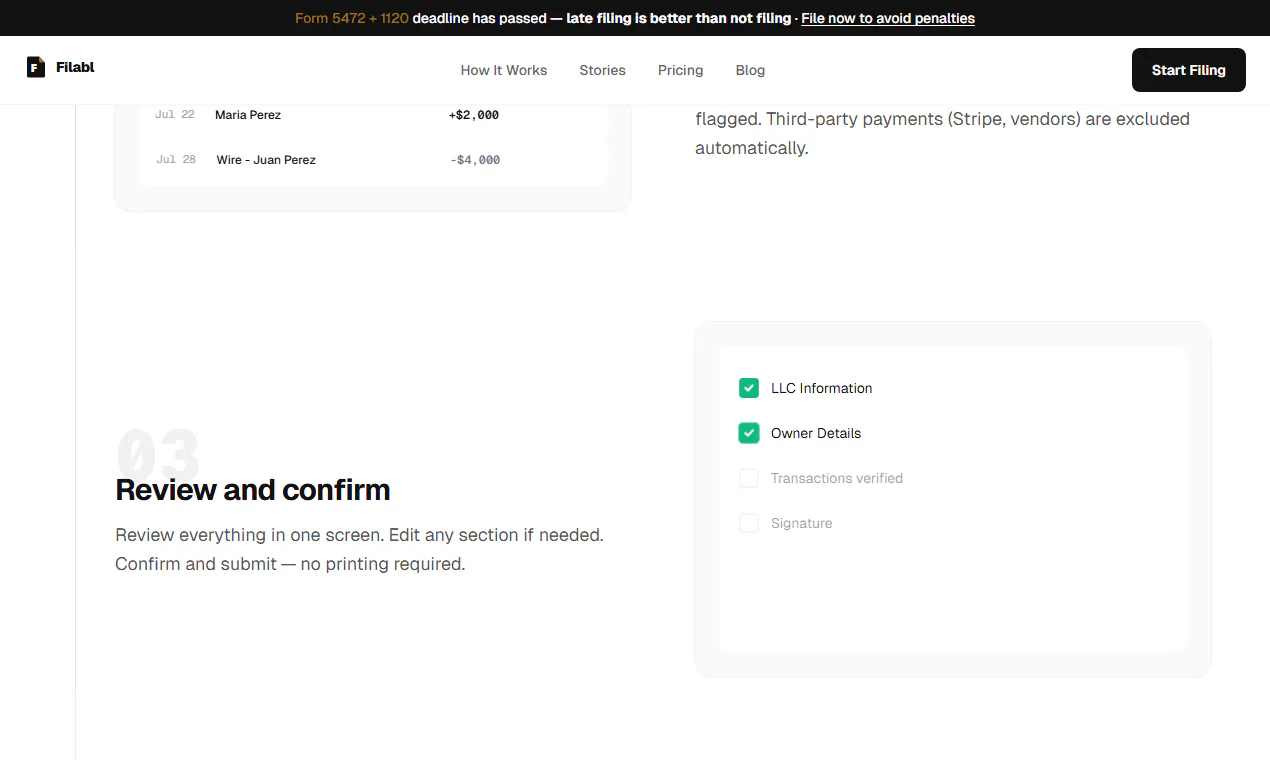
Task: Go to the Stories section
Action: point(602,70)
